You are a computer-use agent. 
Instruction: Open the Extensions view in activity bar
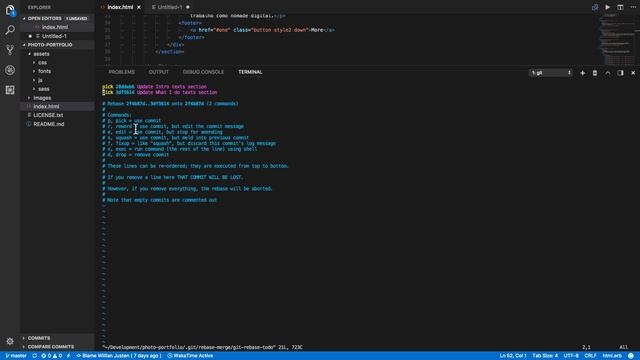coord(10,90)
